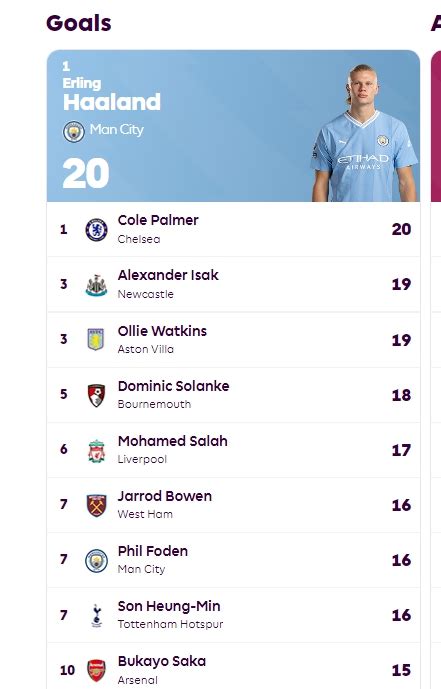The image size is (441, 689).
Task: Click the Newcastle club crest icon
Action: (x=97, y=285)
